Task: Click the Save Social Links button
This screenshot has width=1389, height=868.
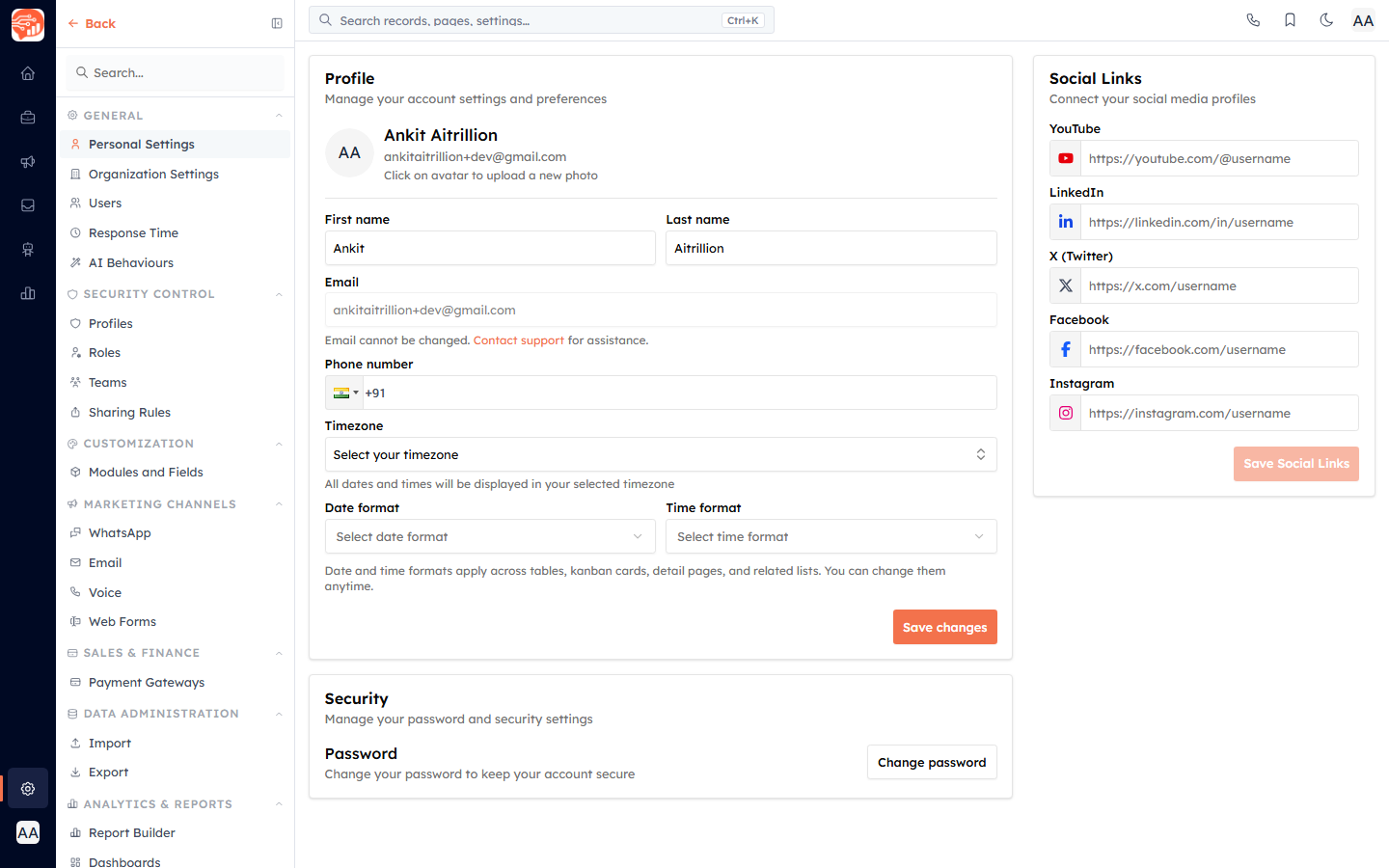Action: pos(1295,464)
